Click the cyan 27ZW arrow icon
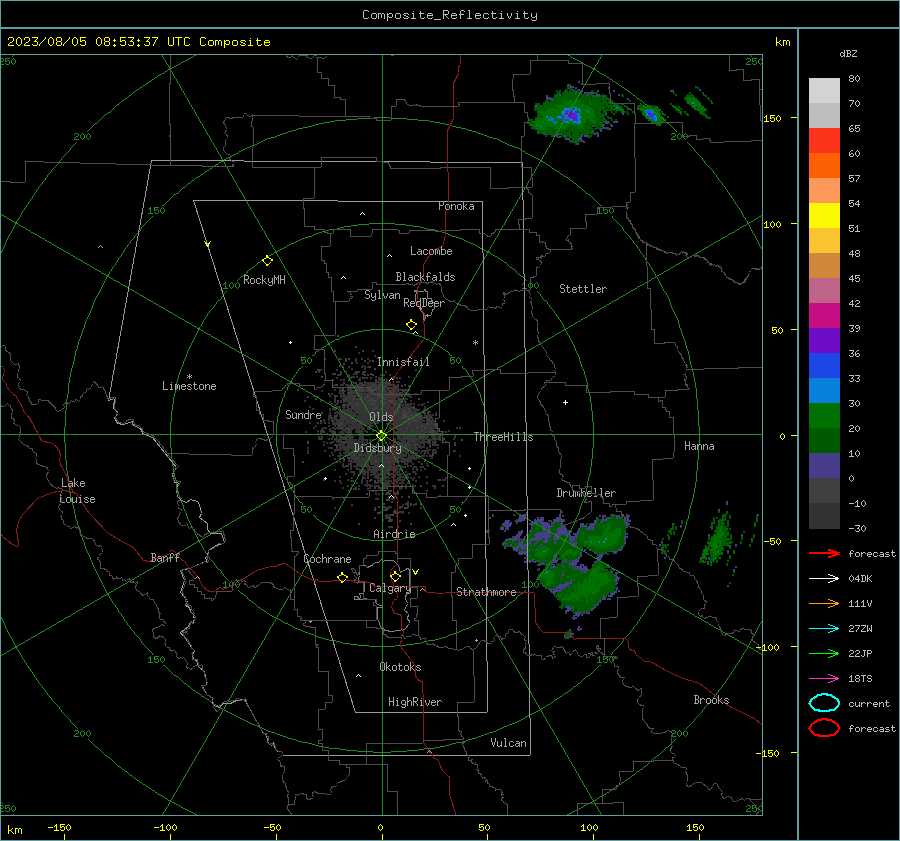Screen dimensions: 900x841 [x=824, y=629]
